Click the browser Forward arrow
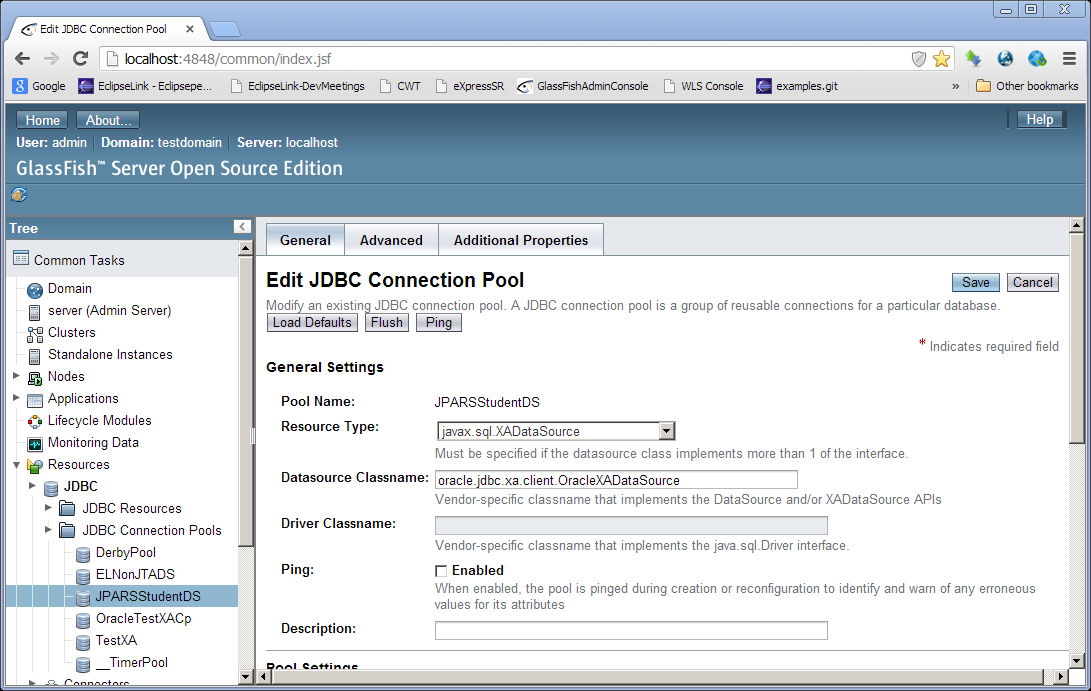Image resolution: width=1091 pixels, height=691 pixels. tap(51, 58)
